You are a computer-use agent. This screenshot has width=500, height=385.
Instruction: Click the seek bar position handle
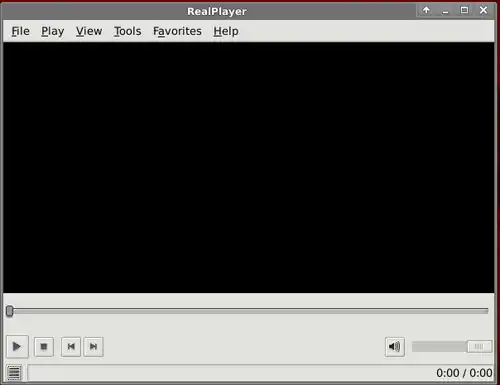pyautogui.click(x=10, y=311)
